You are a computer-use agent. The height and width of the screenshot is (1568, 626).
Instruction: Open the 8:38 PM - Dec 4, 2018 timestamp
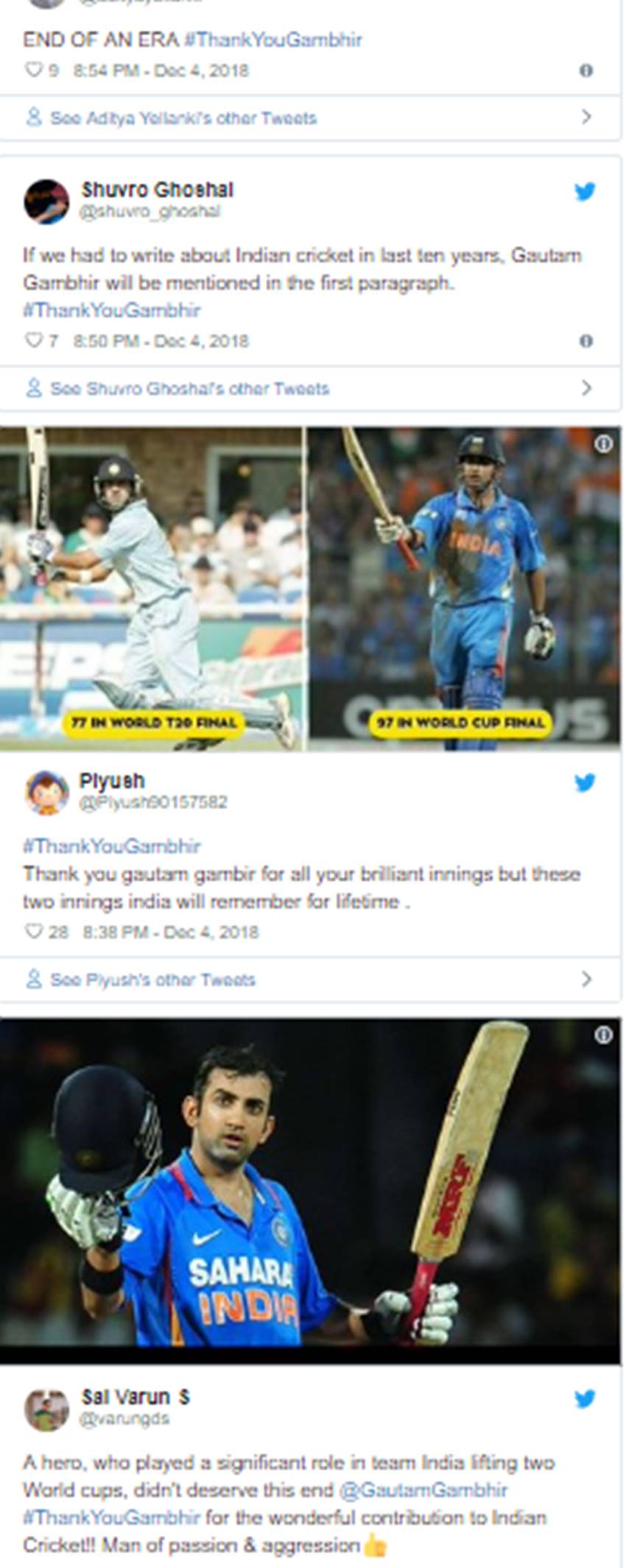tap(171, 932)
